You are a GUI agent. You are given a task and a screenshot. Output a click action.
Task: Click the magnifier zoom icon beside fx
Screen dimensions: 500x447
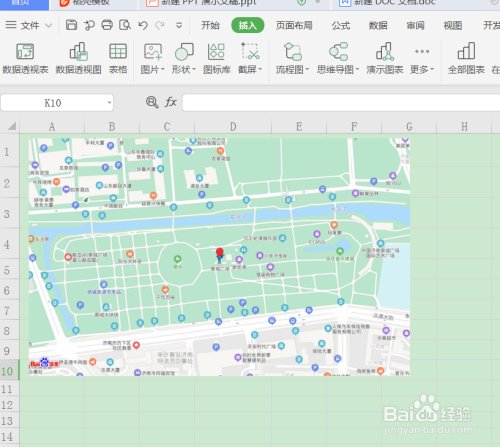tap(152, 102)
